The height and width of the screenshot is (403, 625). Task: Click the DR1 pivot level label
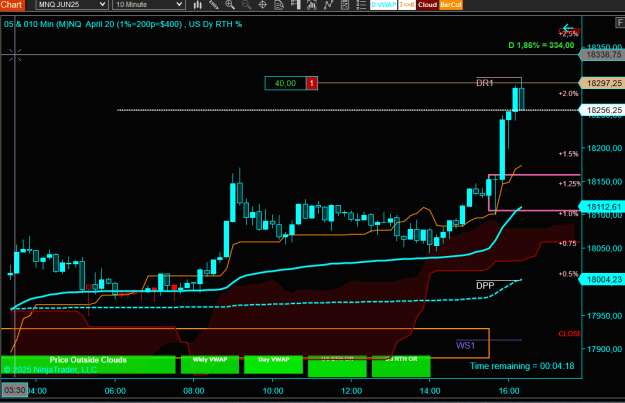click(x=485, y=83)
